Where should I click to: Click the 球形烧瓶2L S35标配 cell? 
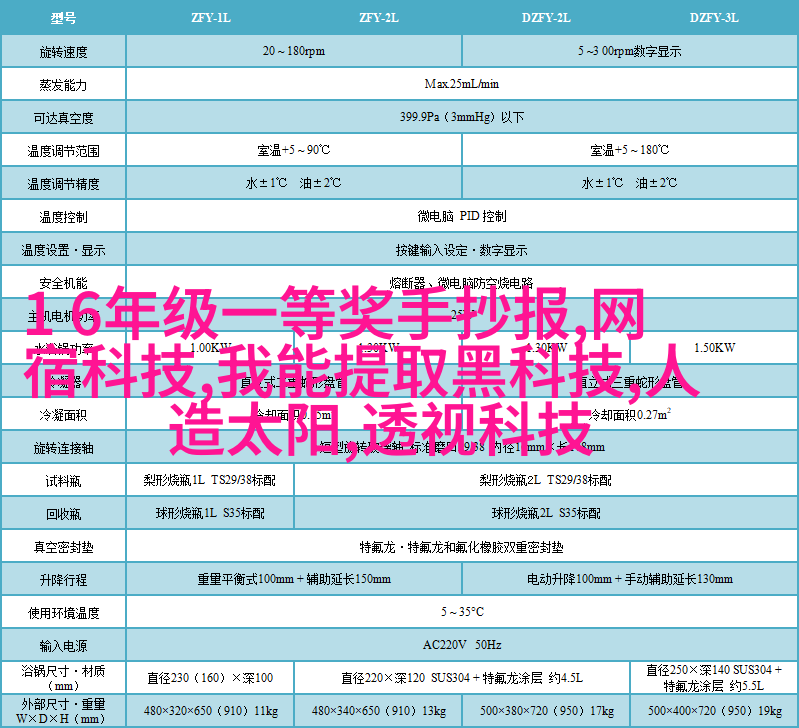546,513
